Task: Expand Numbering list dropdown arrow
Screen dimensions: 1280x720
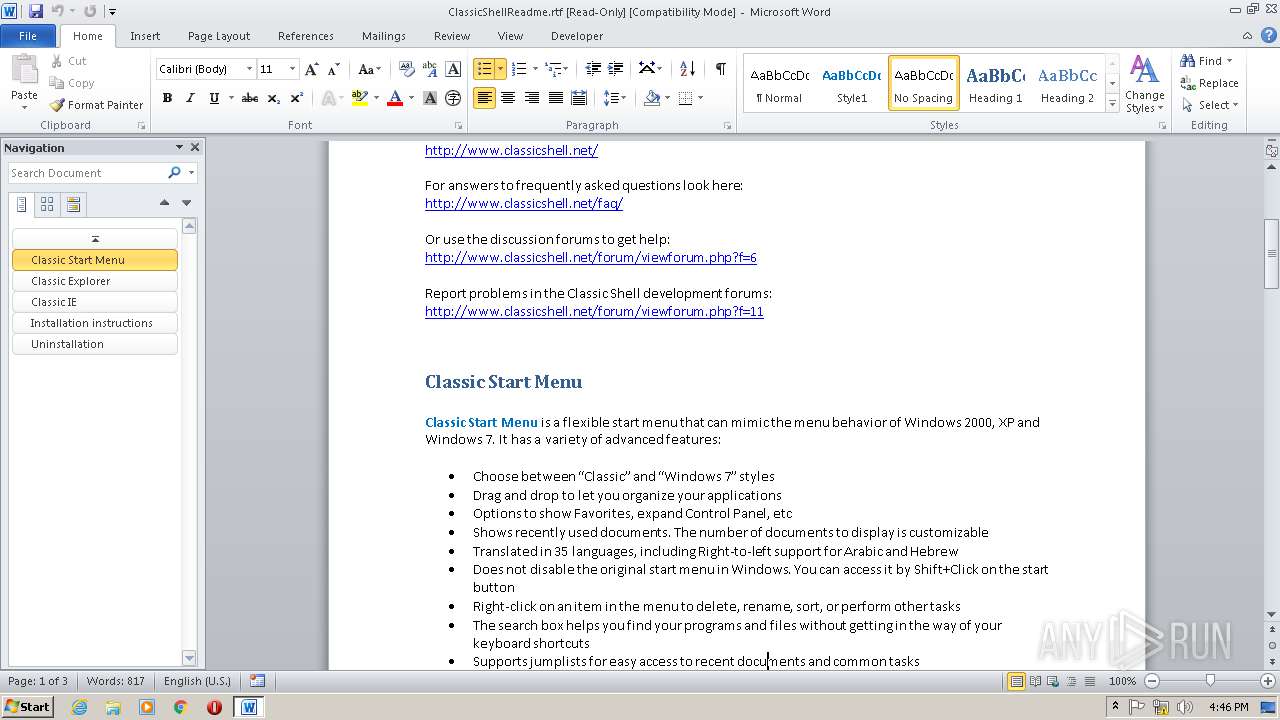Action: 535,69
